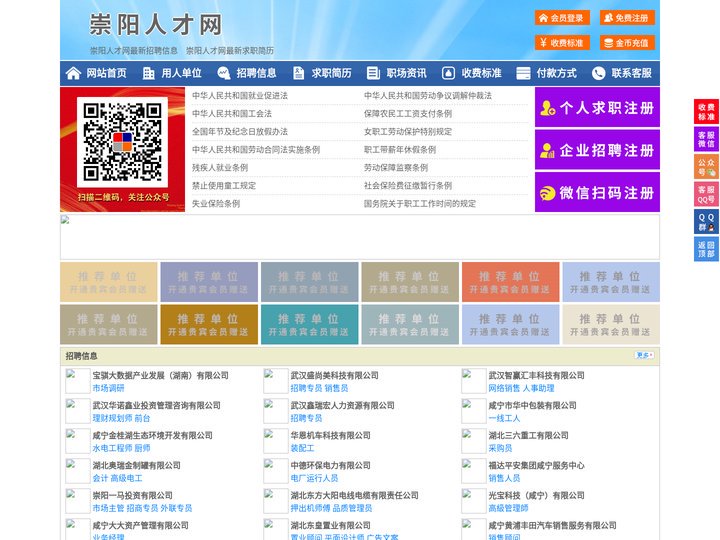Click the orange 推荐单位 tile in the top row
The image size is (720, 540).
click(510, 282)
